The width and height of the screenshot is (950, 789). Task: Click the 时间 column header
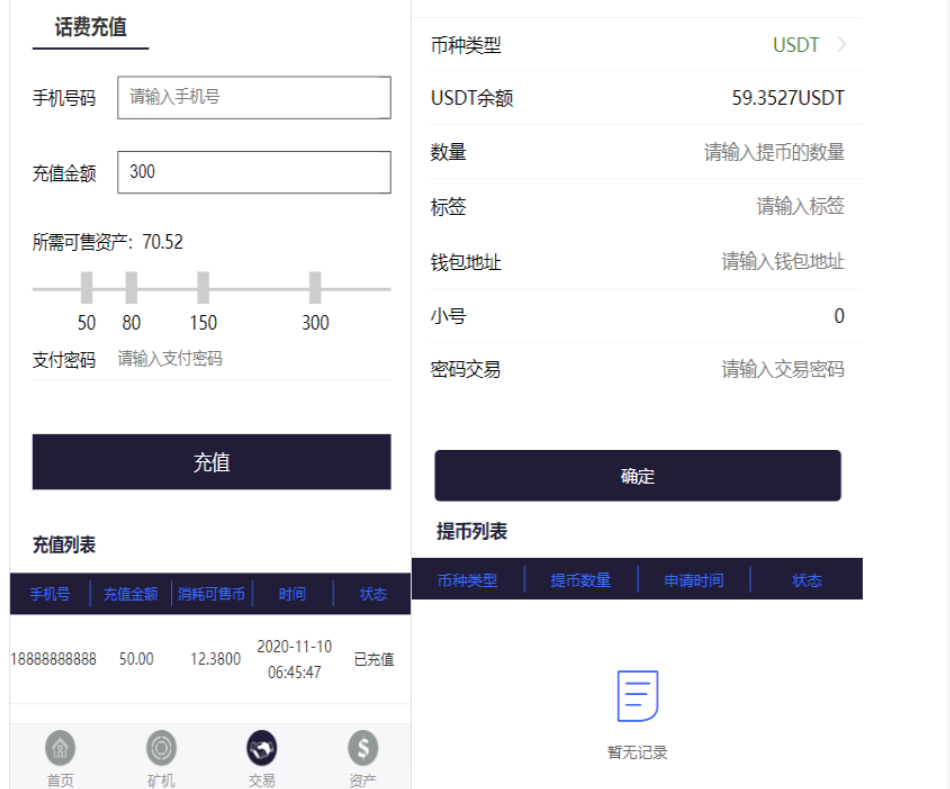point(292,594)
